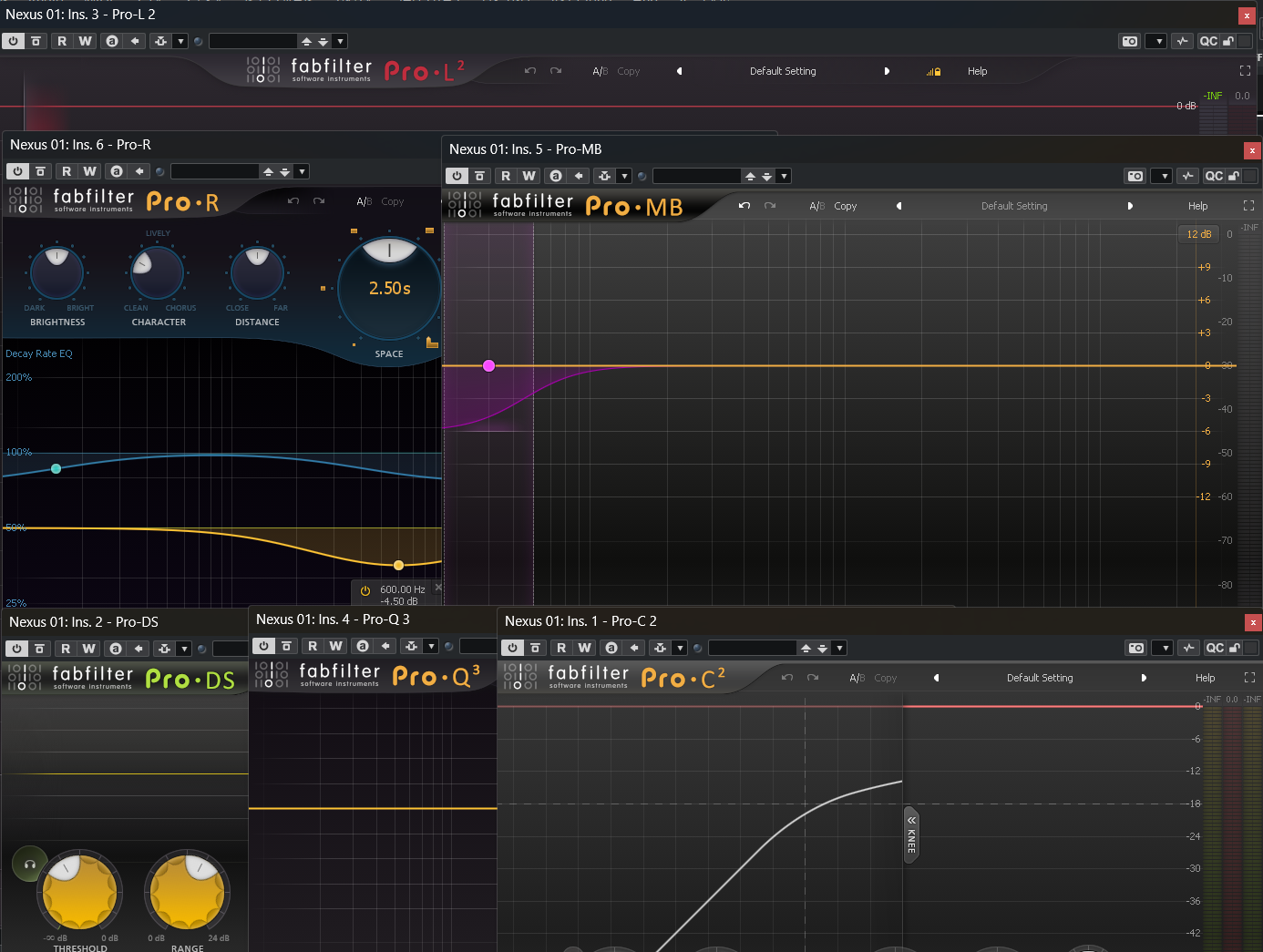Click A/B Copy in Pro-R header
This screenshot has height=952, width=1263.
point(392,201)
